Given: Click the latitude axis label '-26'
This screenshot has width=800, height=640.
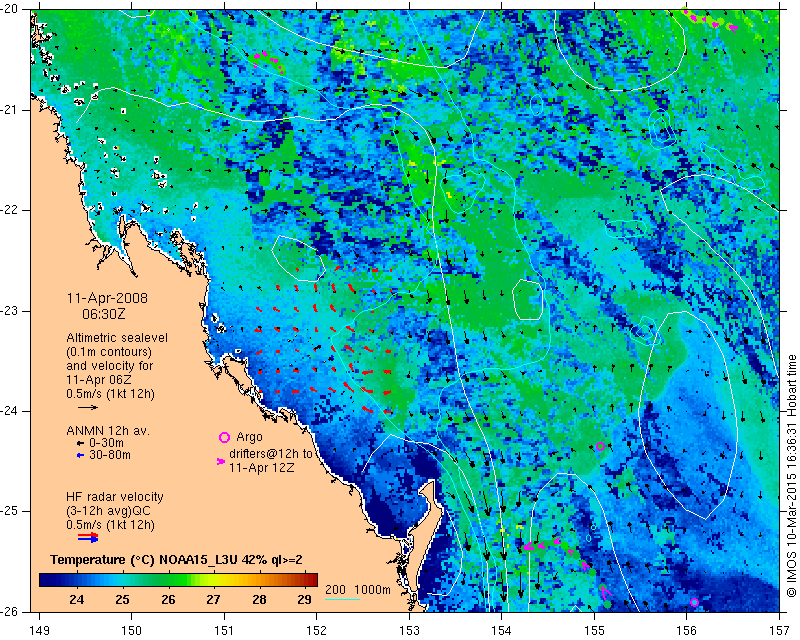Looking at the screenshot, I should tap(9, 611).
